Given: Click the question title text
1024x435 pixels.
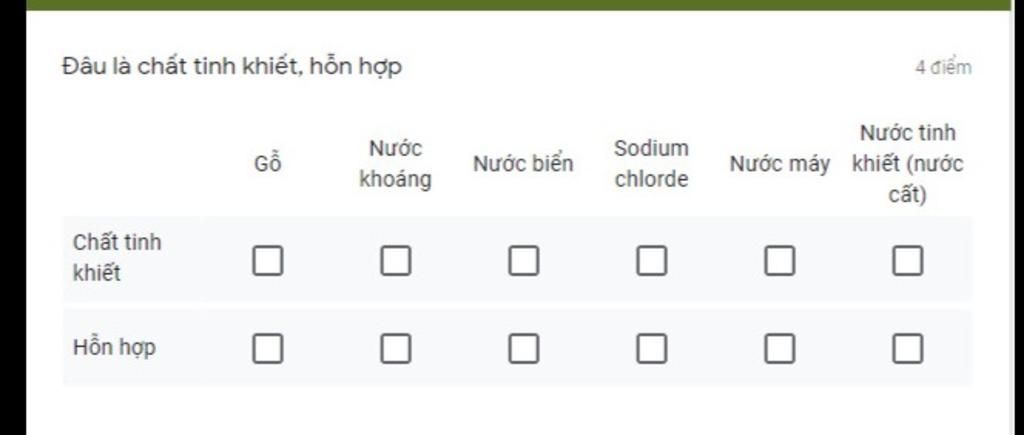Looking at the screenshot, I should tap(231, 67).
